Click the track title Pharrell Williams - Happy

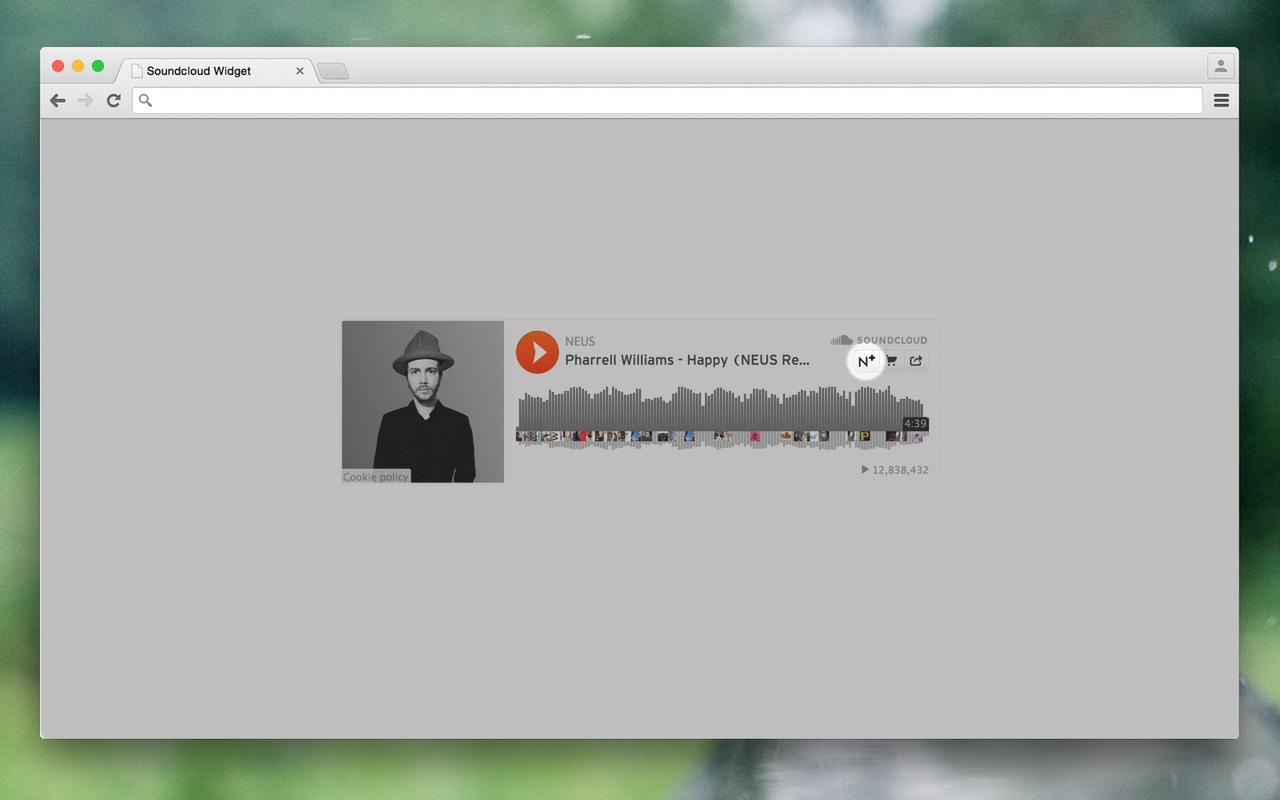click(687, 360)
